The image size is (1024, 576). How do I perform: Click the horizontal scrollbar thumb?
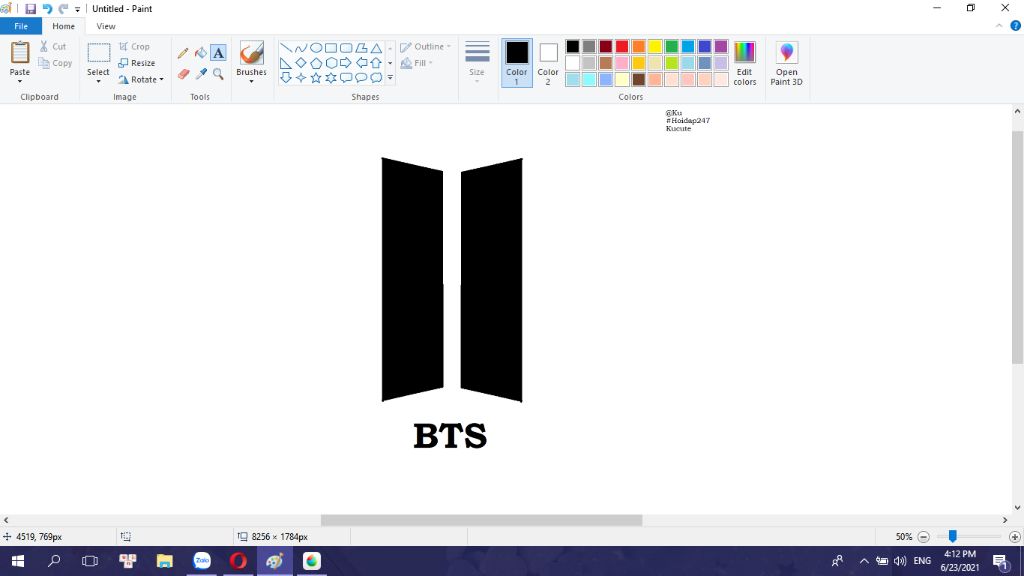481,520
